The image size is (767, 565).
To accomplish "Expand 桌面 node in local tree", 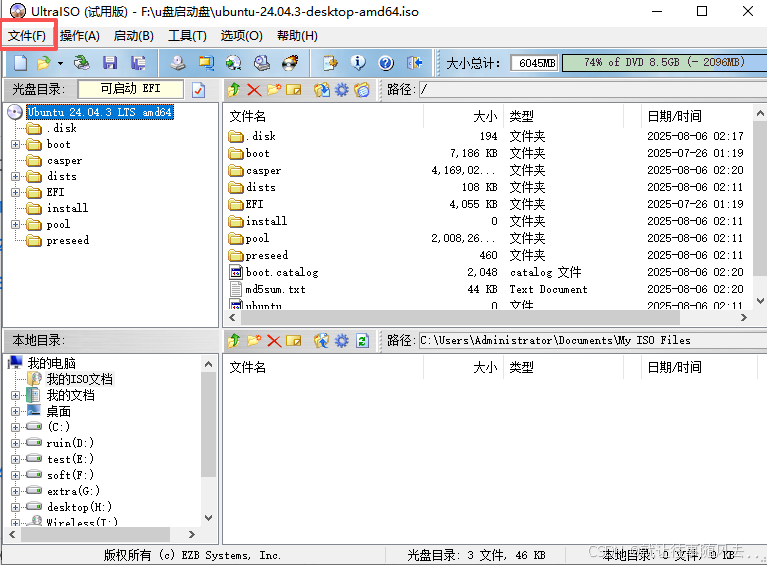I will point(16,411).
